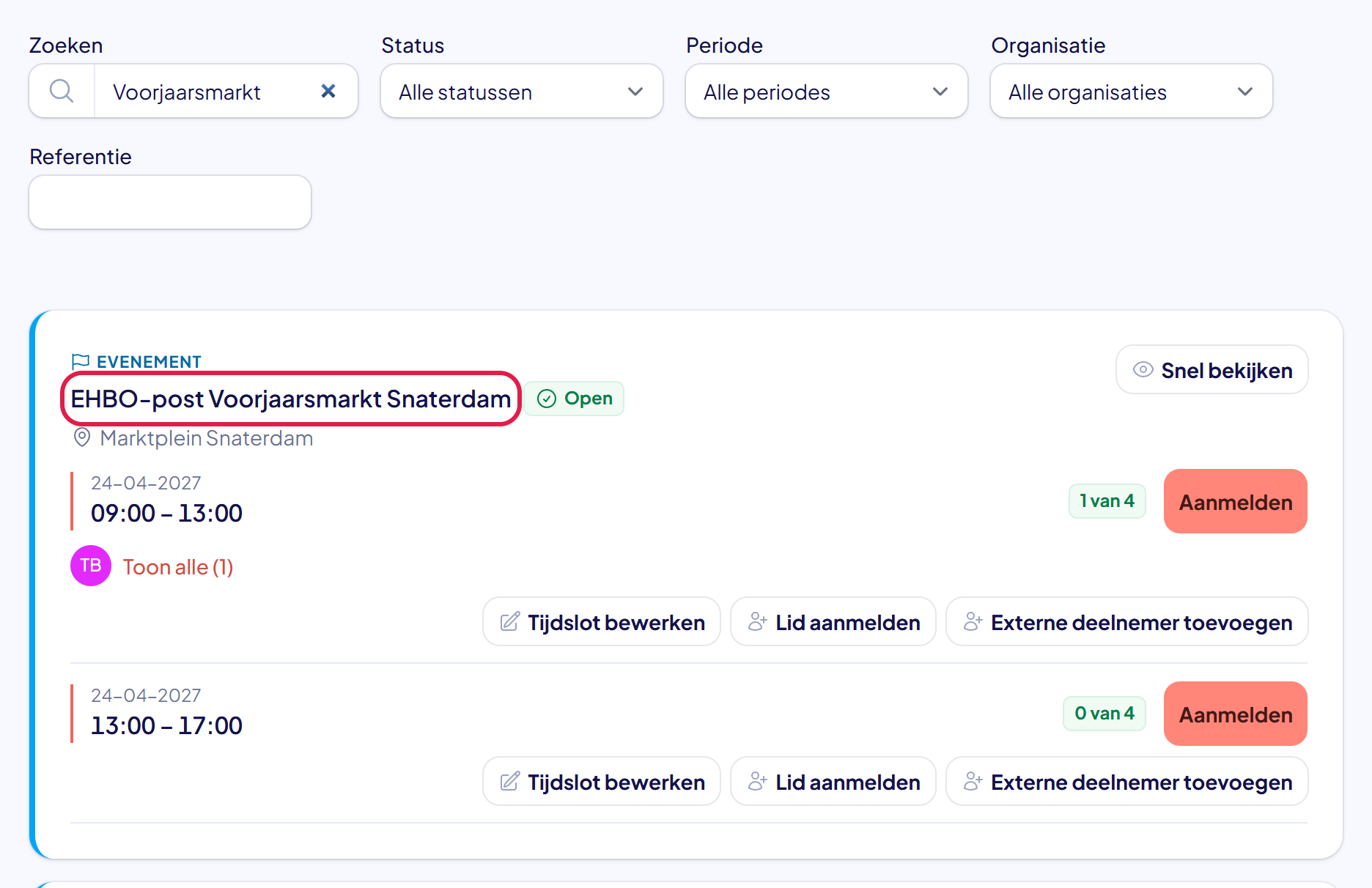This screenshot has height=888, width=1372.
Task: Click the Zoeken search field
Action: click(x=193, y=91)
